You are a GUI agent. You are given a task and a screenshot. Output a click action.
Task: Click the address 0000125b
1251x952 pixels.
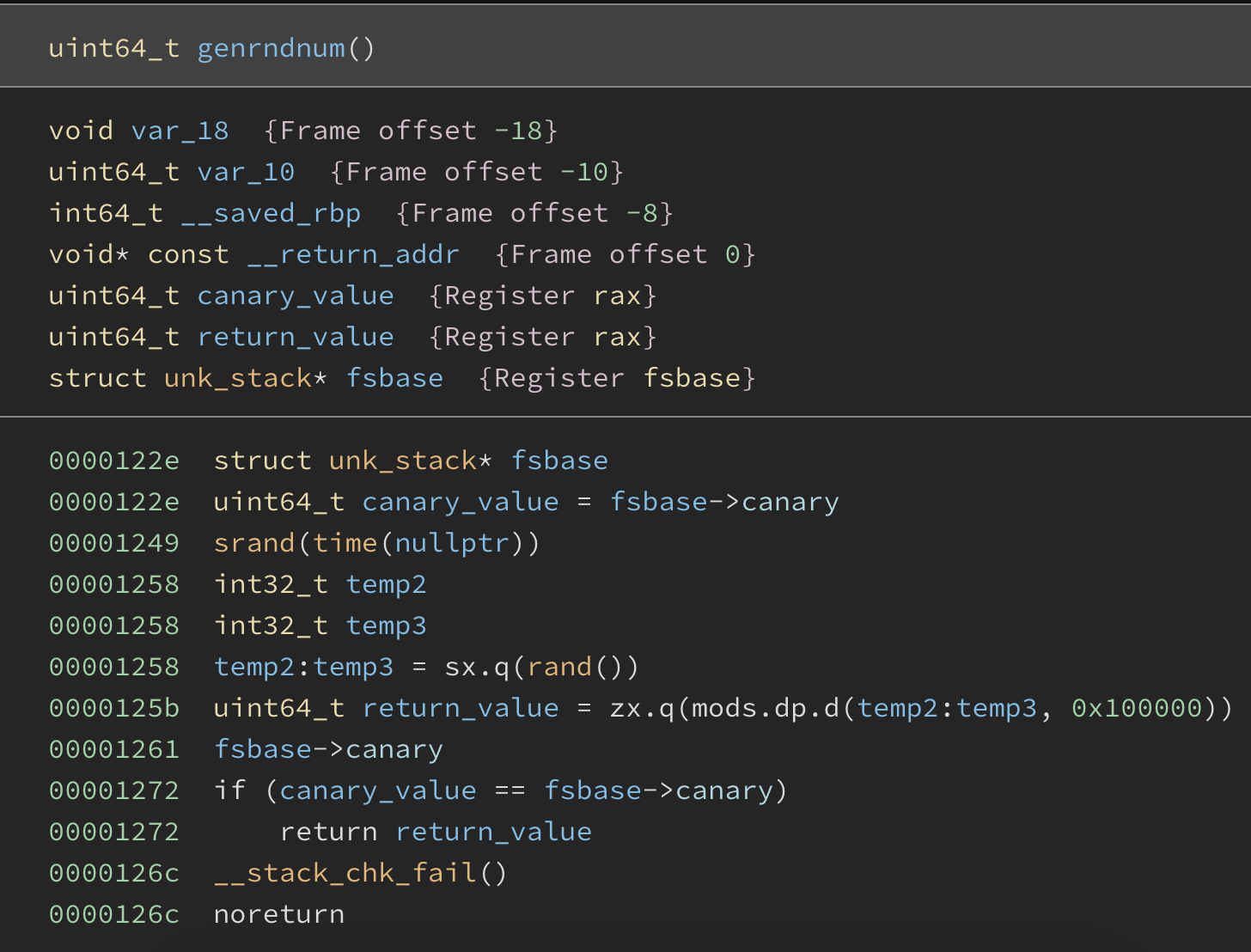click(x=114, y=708)
